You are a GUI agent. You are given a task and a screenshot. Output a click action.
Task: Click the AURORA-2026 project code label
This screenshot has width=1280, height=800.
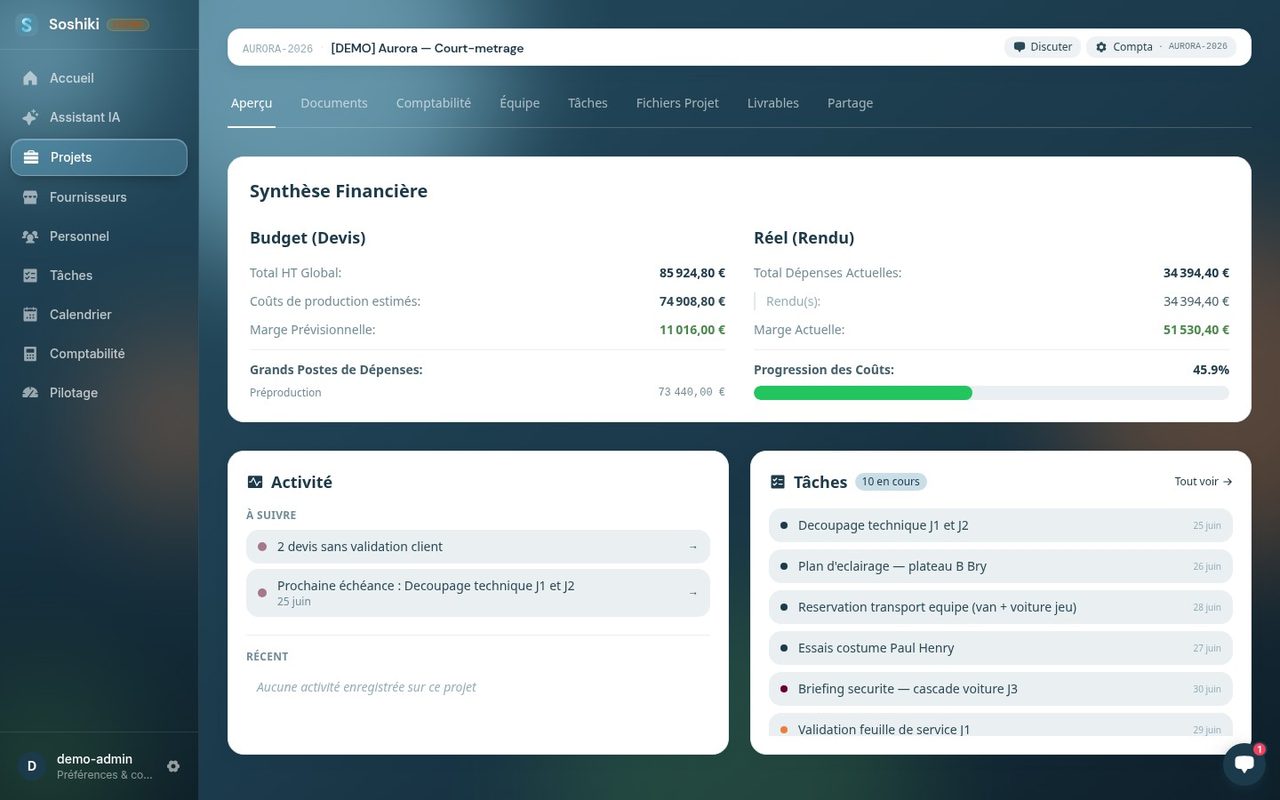coord(277,48)
